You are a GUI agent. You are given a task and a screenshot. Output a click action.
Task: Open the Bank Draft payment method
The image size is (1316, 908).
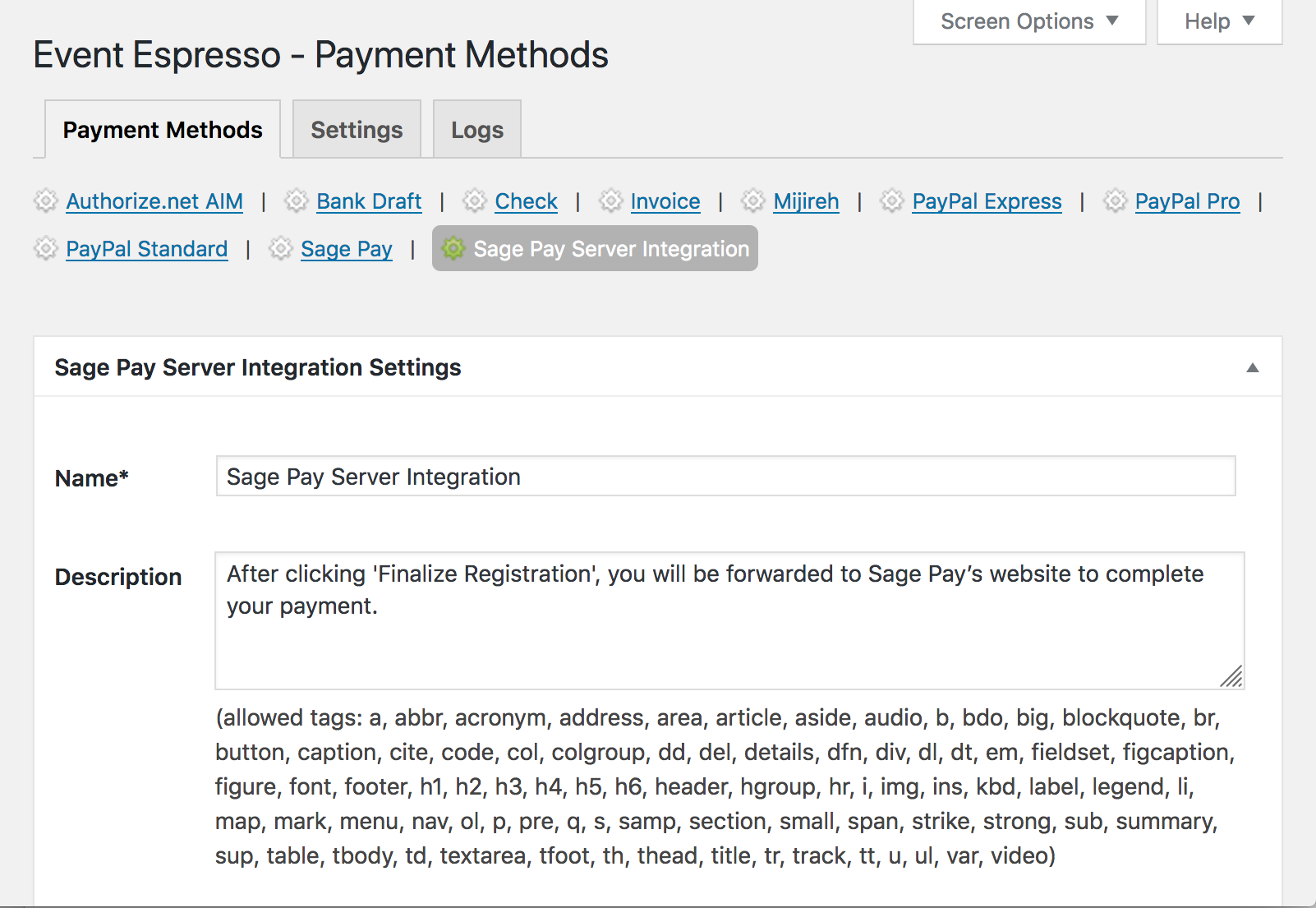click(369, 201)
